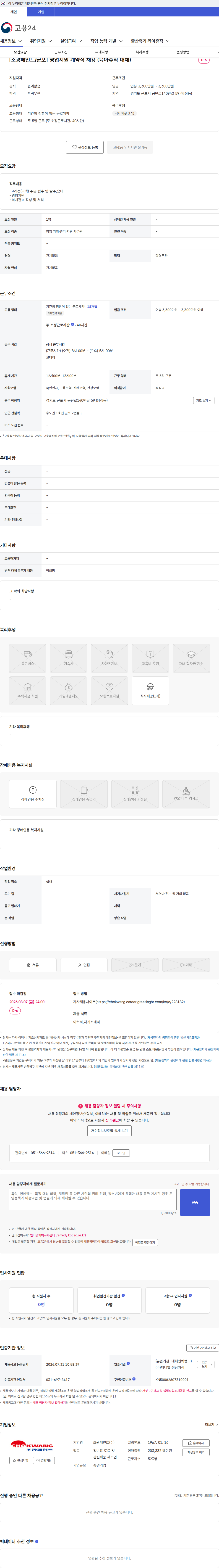Click 개인정보보호법 상세 보기 button

(x=109, y=1131)
